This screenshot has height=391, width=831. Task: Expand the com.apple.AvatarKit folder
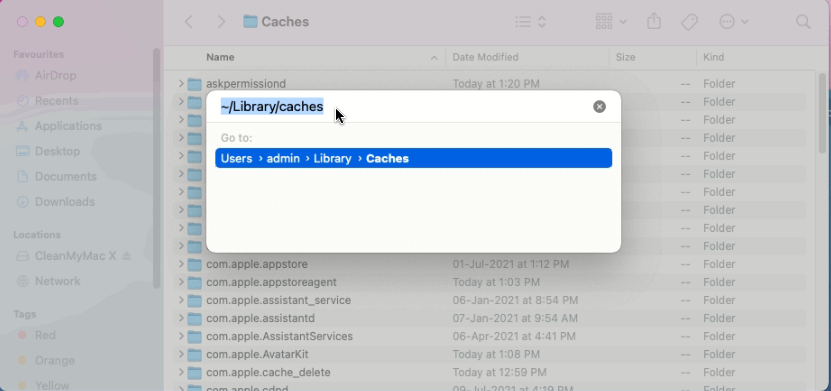181,354
